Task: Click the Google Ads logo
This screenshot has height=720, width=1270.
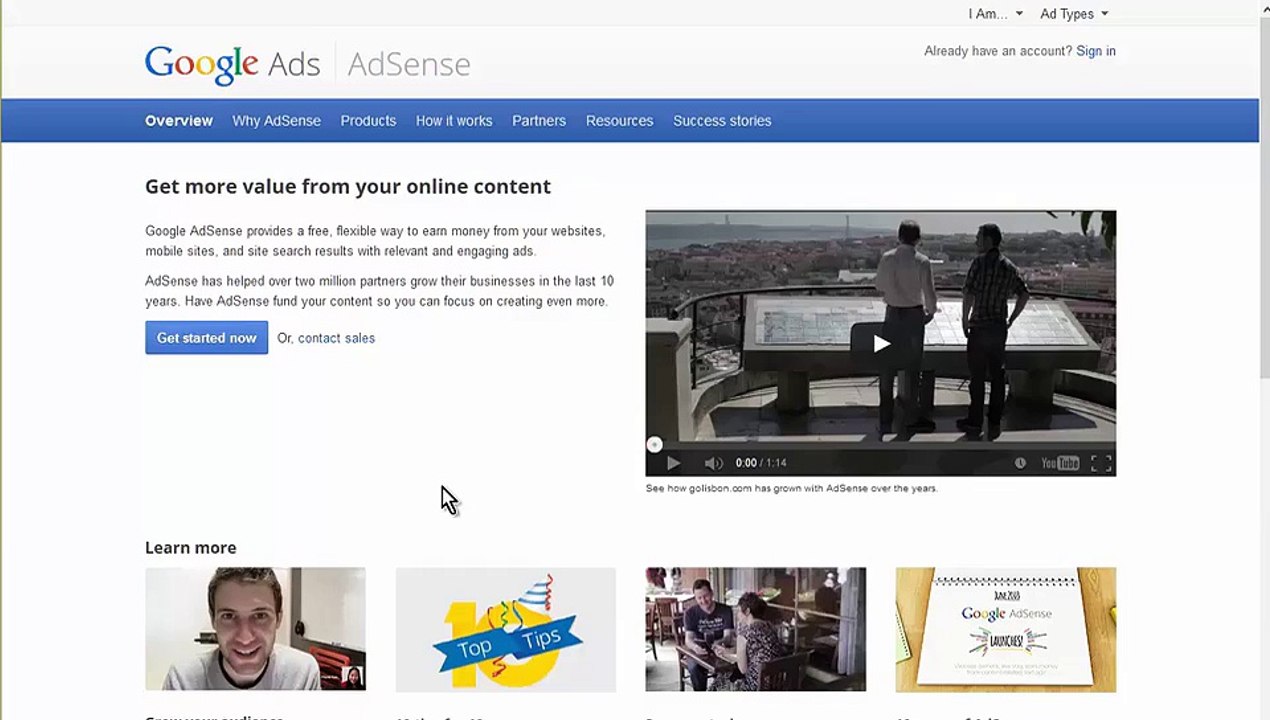Action: (232, 64)
